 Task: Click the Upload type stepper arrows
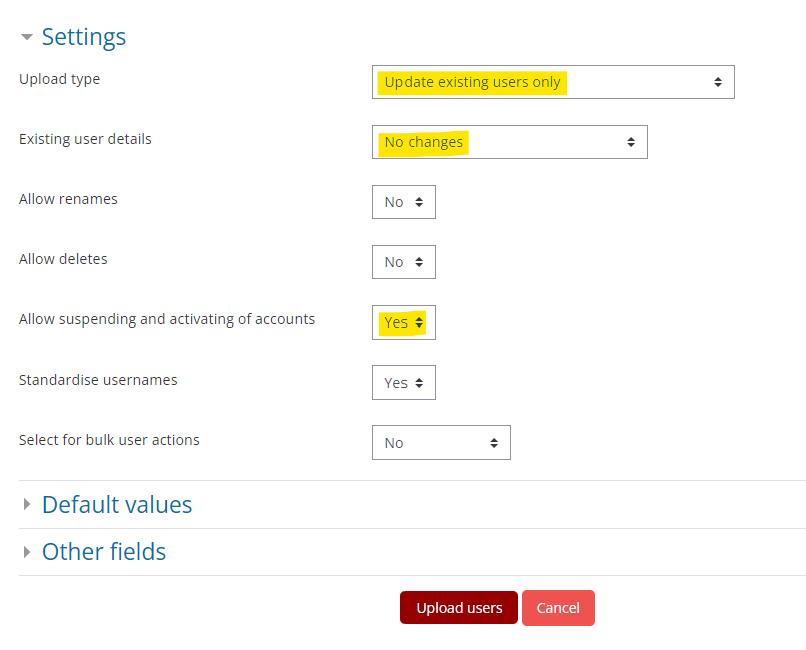(x=719, y=81)
